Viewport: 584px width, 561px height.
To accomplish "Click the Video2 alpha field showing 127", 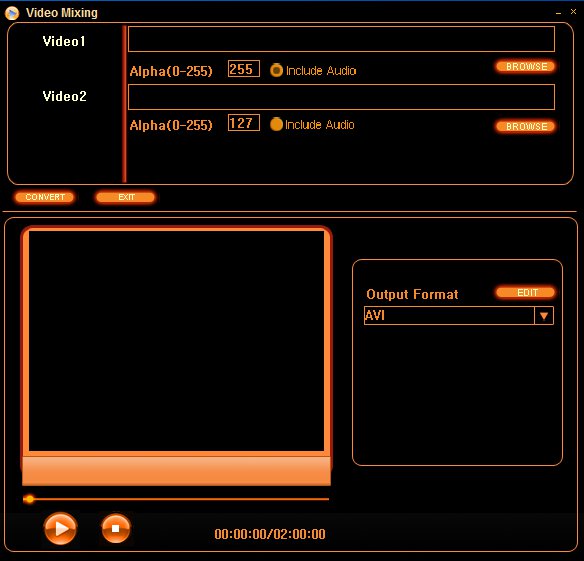I will coord(244,123).
